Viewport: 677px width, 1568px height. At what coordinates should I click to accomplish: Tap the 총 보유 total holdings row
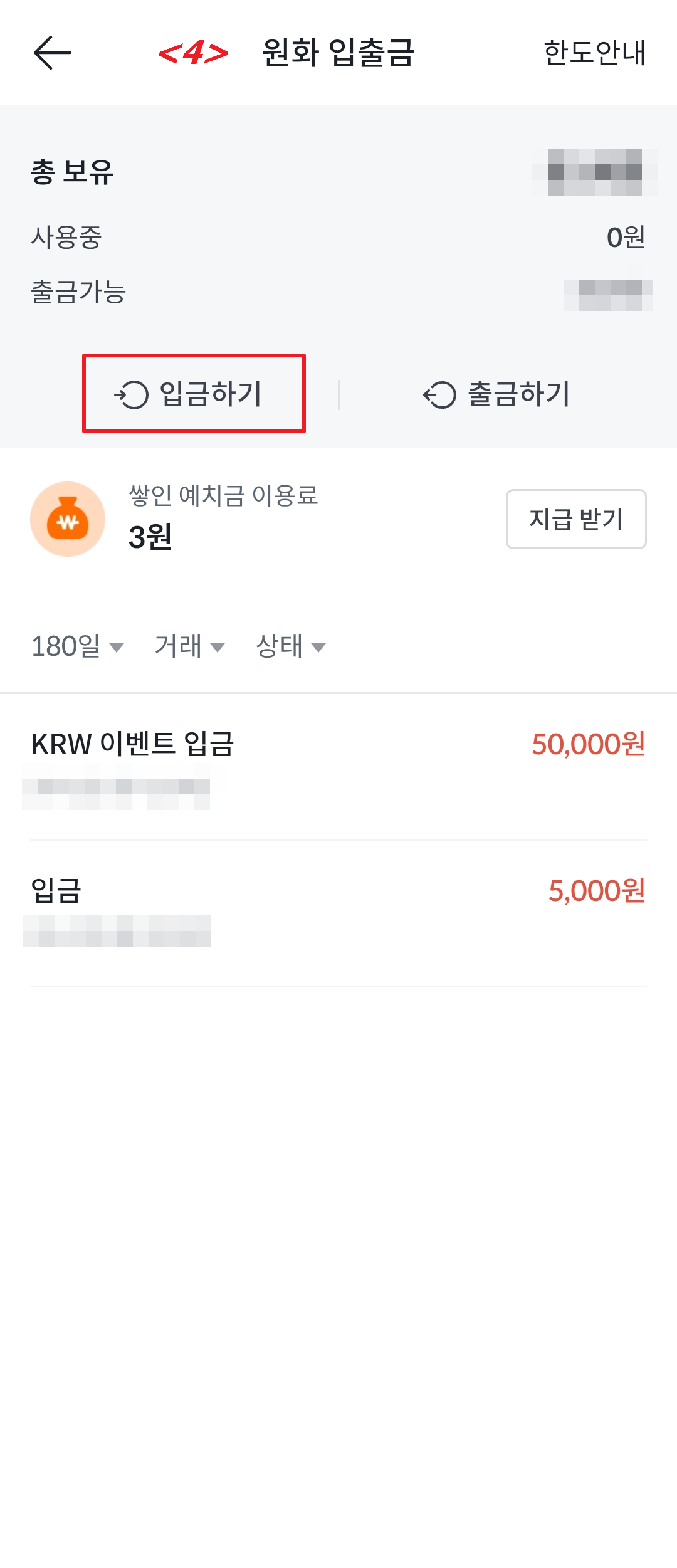(x=338, y=172)
